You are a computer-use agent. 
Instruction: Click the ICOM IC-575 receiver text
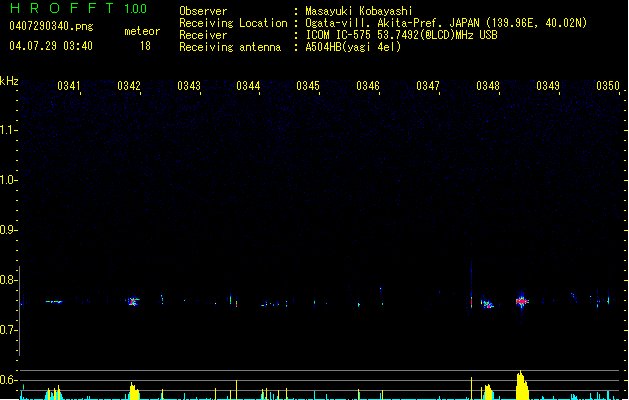pos(401,35)
